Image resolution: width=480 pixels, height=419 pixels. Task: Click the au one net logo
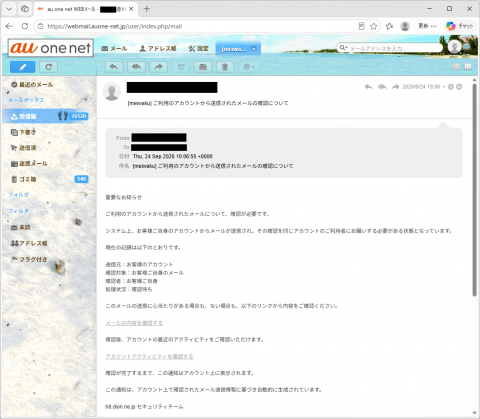50,48
